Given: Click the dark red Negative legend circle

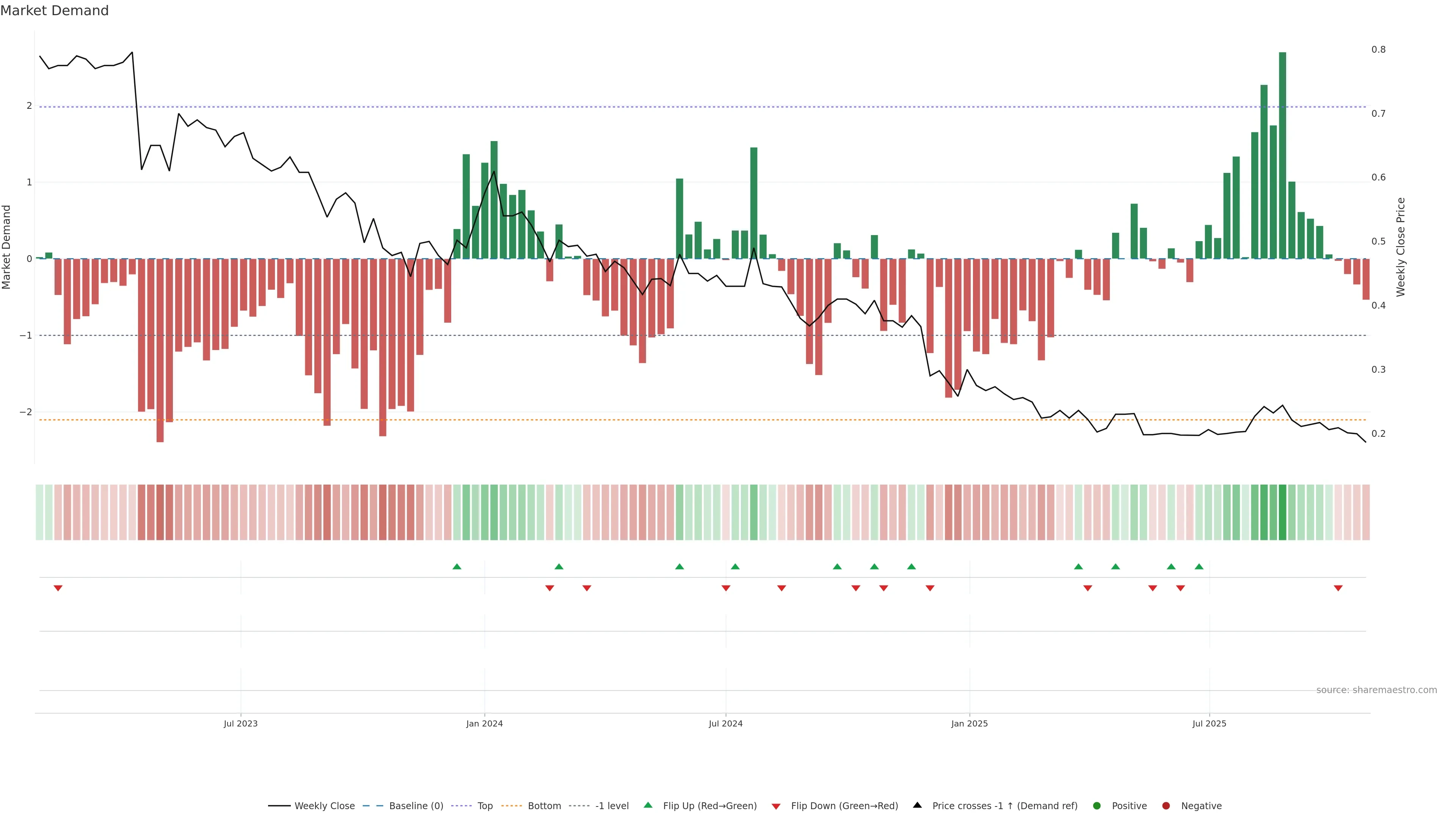Looking at the screenshot, I should click(x=1166, y=805).
